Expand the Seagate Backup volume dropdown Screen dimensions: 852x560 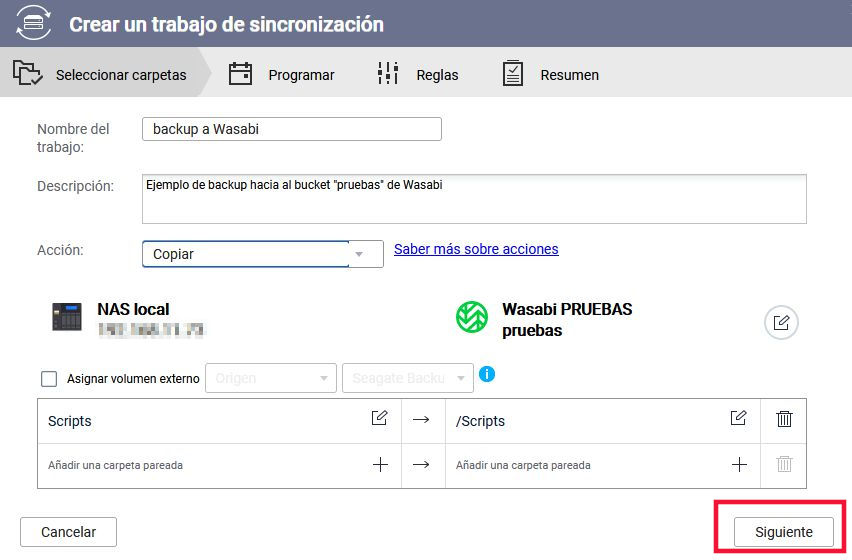pyautogui.click(x=407, y=379)
